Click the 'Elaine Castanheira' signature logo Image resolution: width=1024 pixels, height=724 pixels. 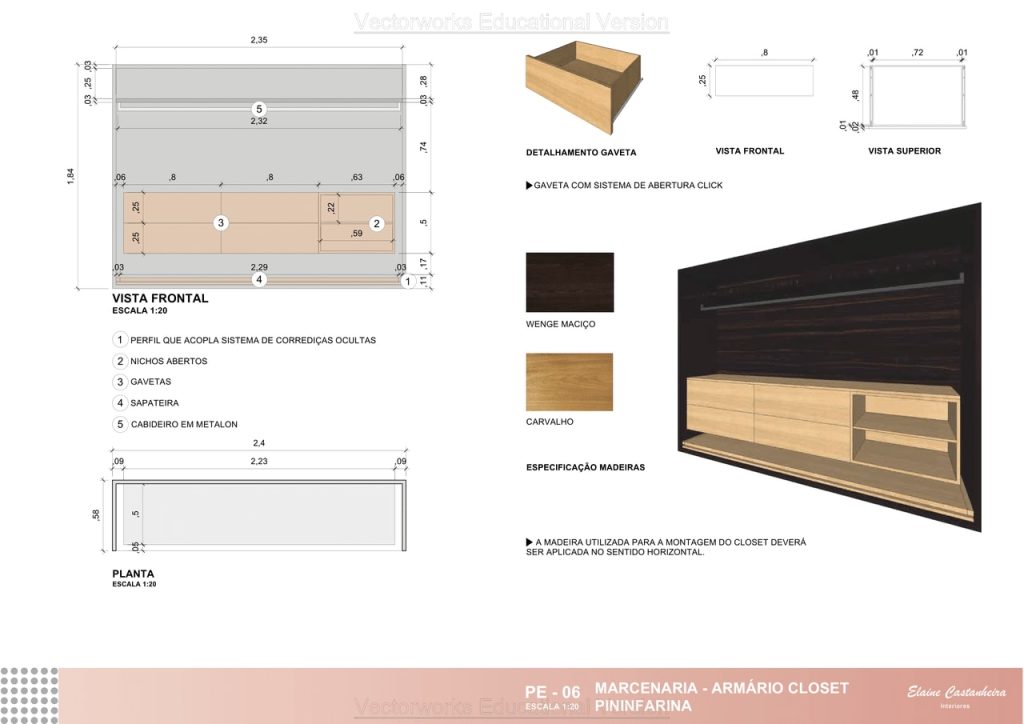tap(957, 694)
